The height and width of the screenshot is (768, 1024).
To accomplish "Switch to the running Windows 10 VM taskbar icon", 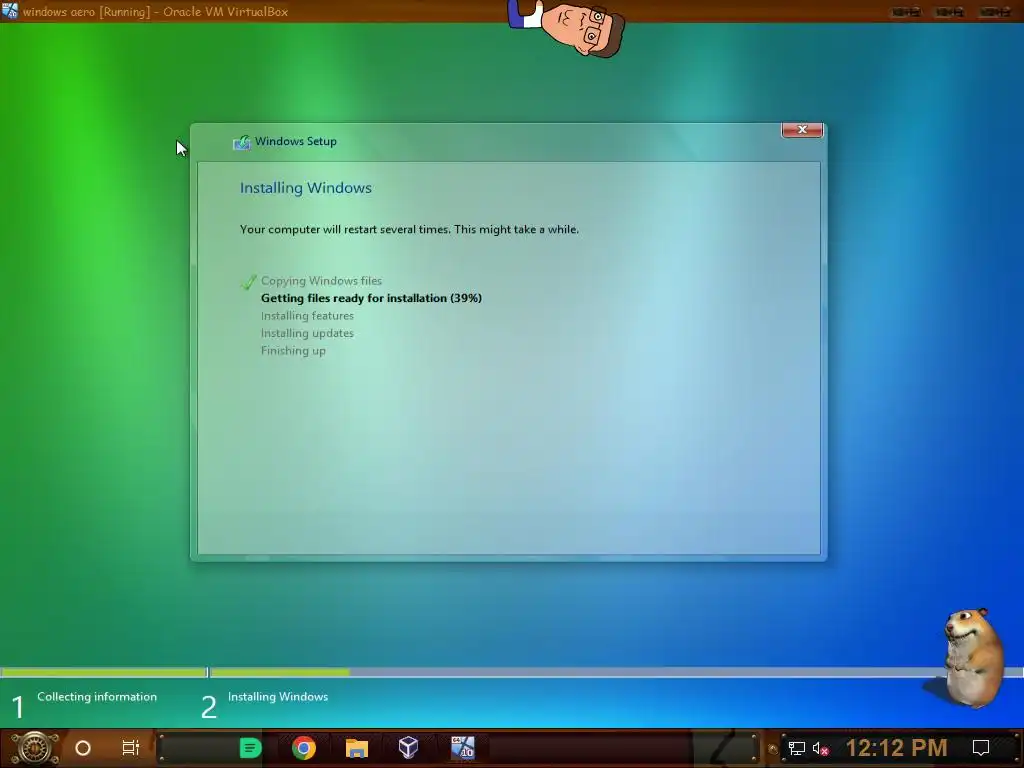I will [462, 748].
